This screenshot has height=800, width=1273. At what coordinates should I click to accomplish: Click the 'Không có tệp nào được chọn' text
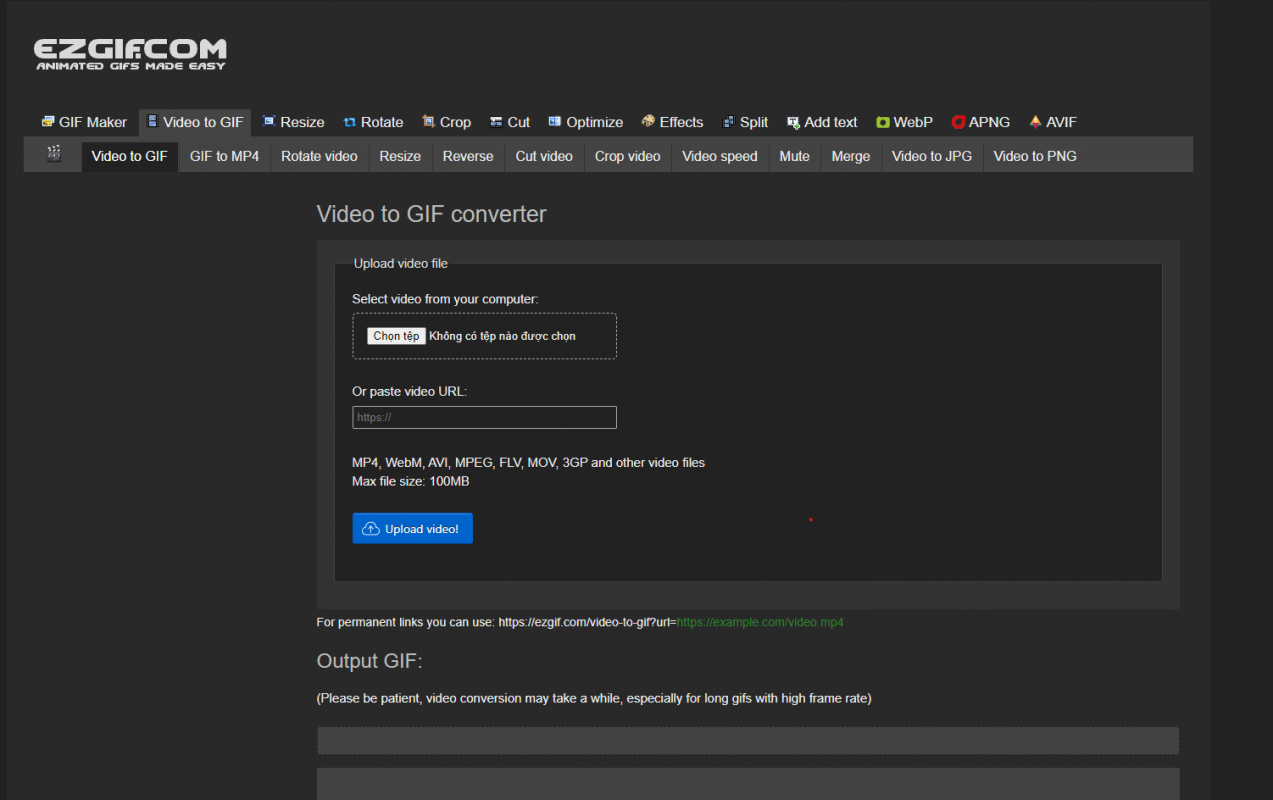502,336
